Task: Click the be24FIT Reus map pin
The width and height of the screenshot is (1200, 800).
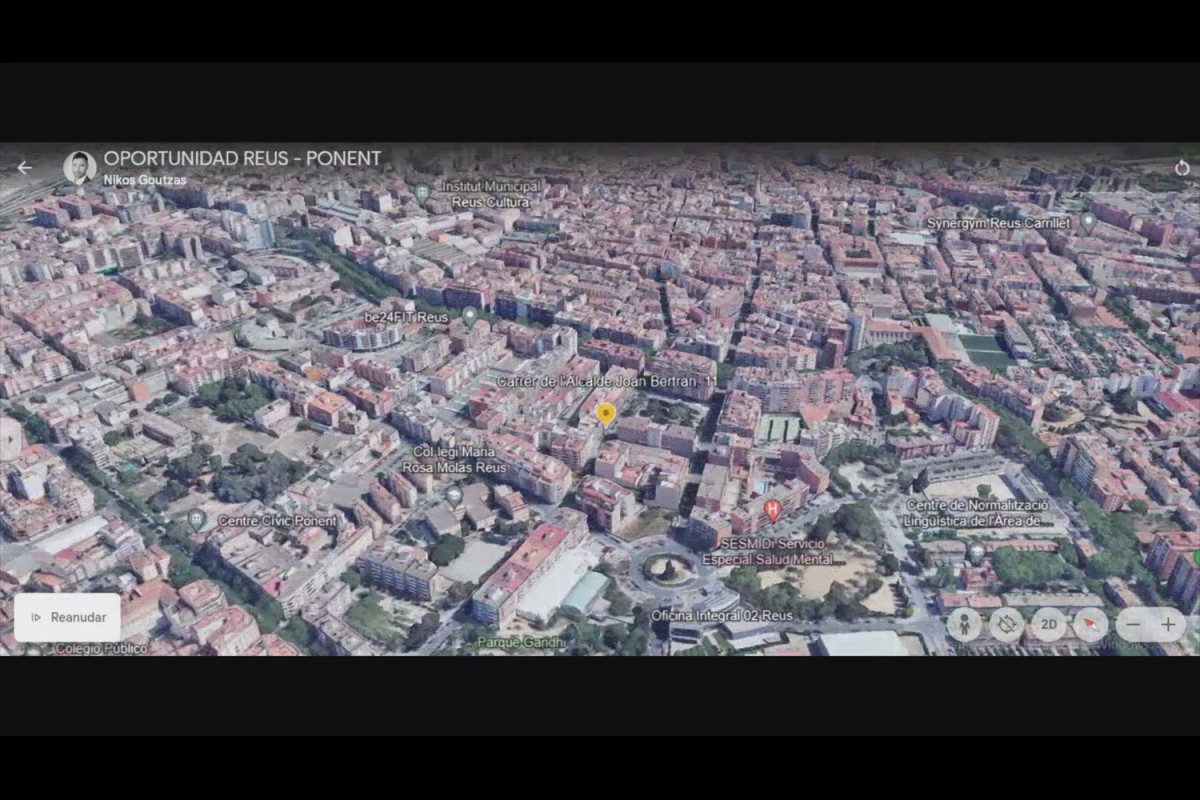Action: (469, 315)
